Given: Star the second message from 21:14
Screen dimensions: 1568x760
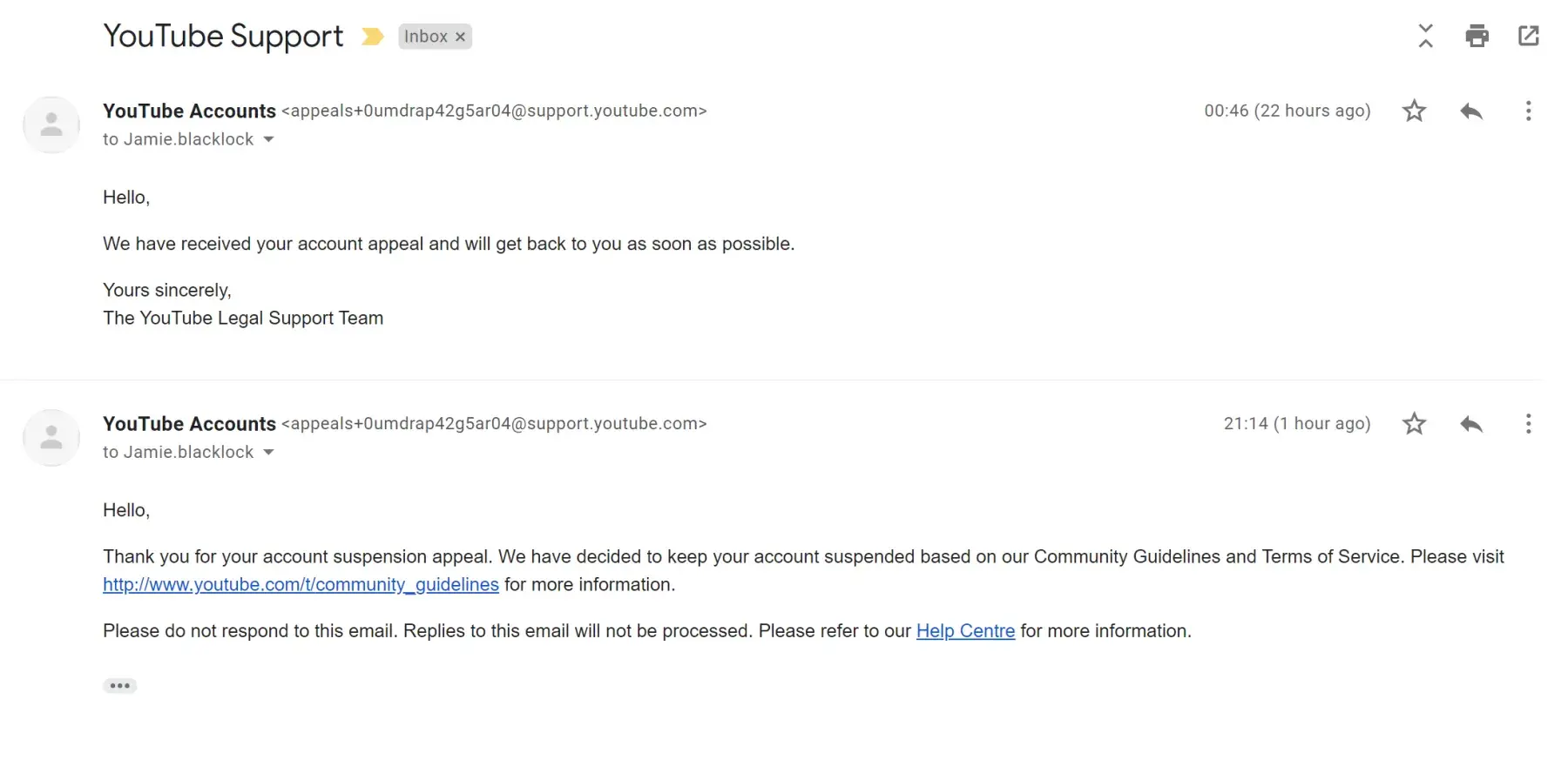Looking at the screenshot, I should pyautogui.click(x=1414, y=424).
